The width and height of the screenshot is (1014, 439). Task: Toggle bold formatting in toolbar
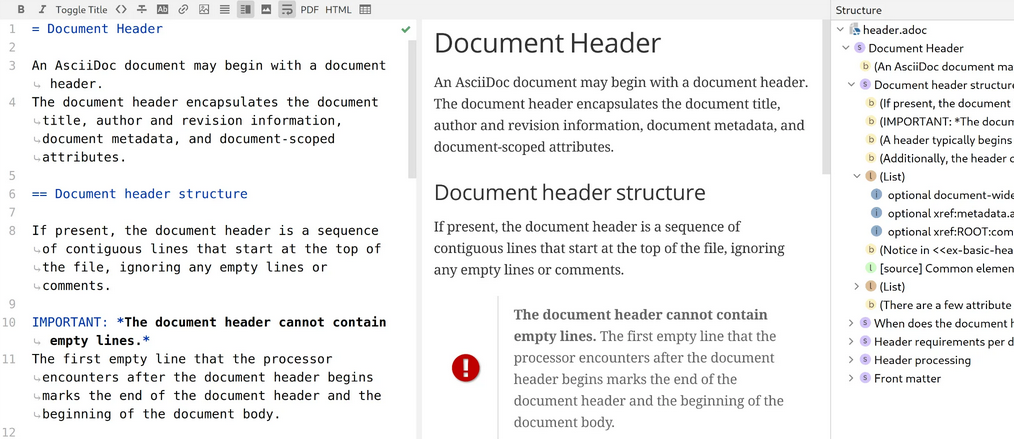point(21,10)
